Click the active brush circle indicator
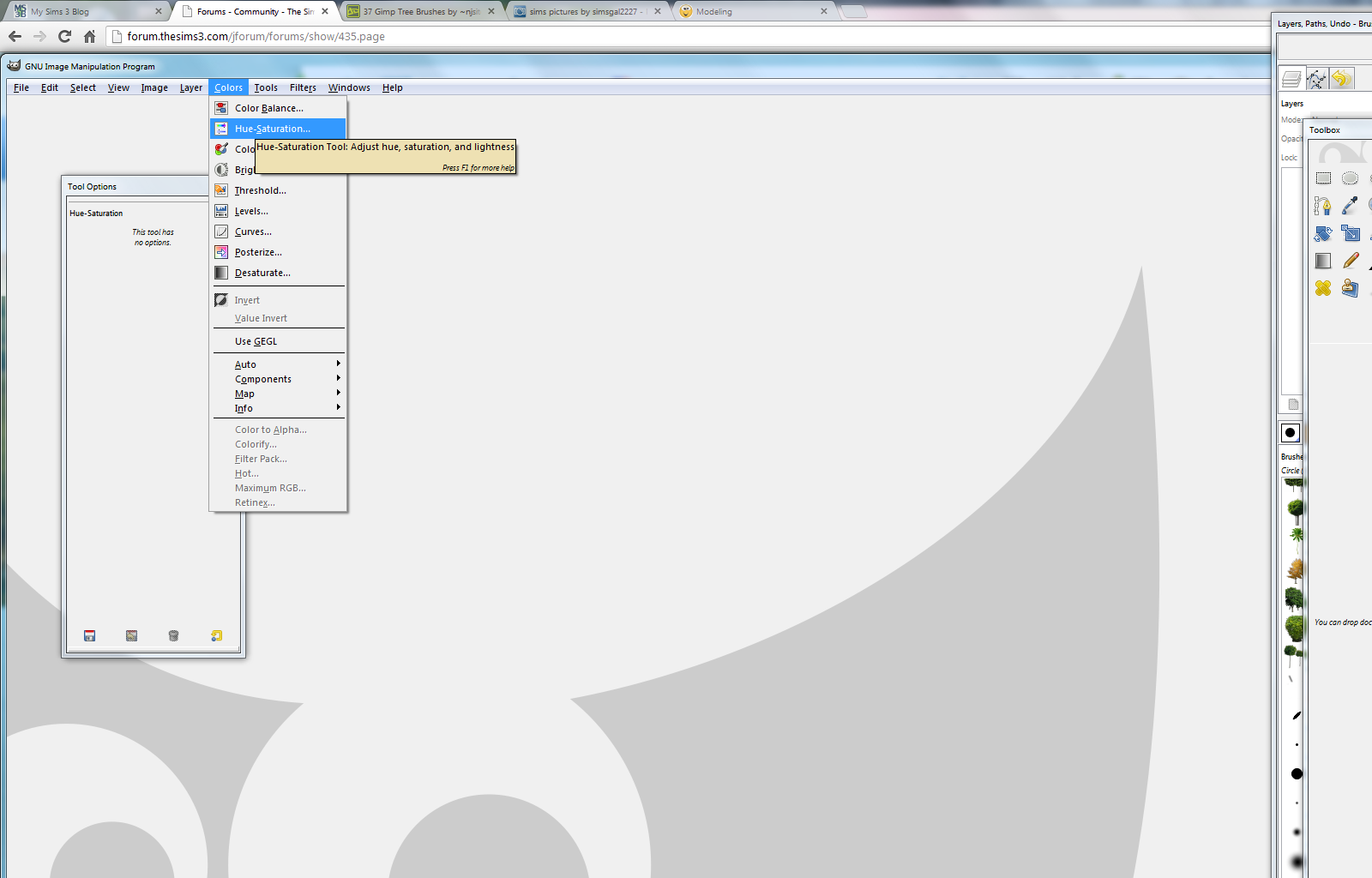 click(x=1291, y=433)
